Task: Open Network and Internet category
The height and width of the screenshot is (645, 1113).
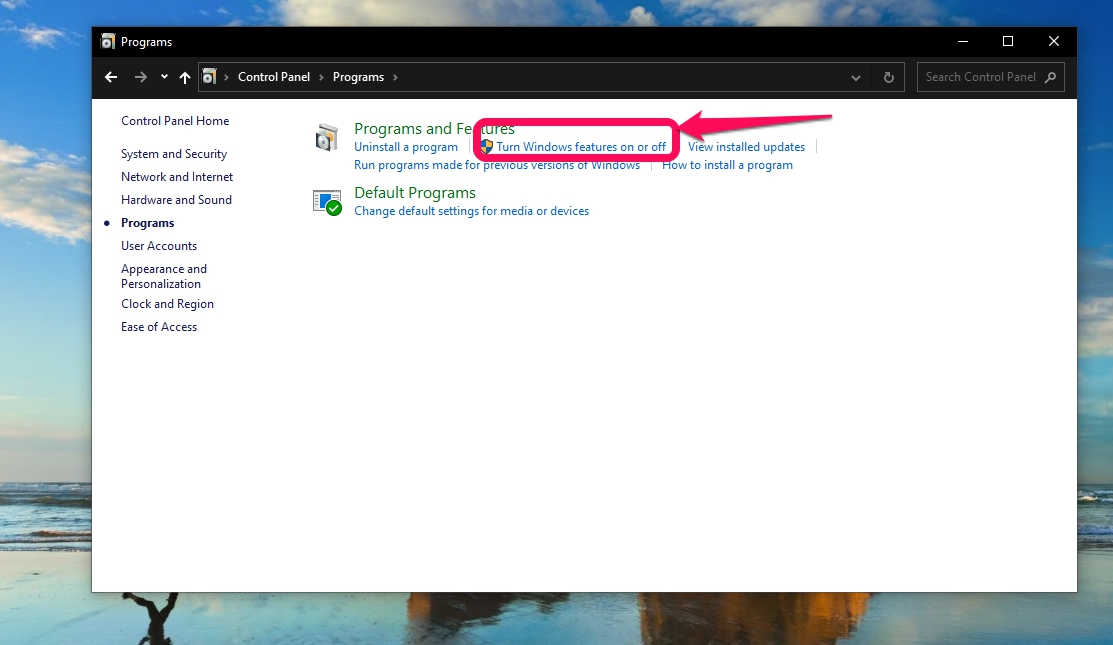Action: 177,177
